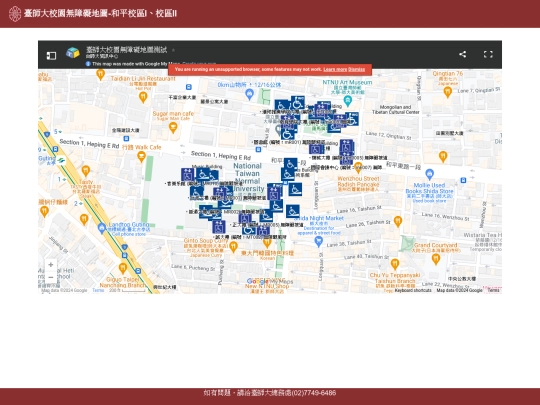
Task: Click the 臺師大校園無障礙地圖測試 map title
Action: tap(126, 50)
